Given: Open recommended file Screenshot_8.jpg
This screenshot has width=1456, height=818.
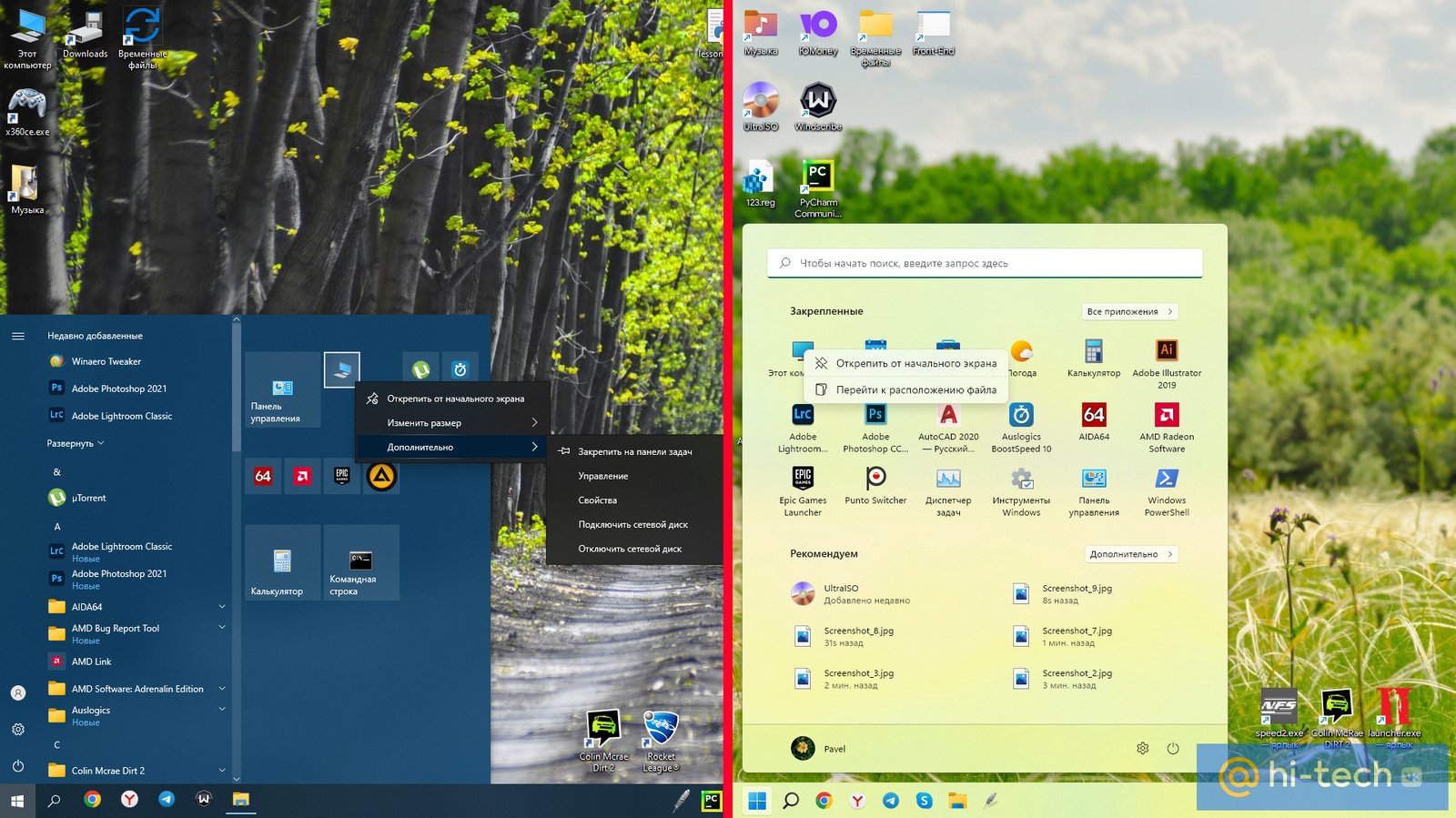Looking at the screenshot, I should tap(844, 636).
